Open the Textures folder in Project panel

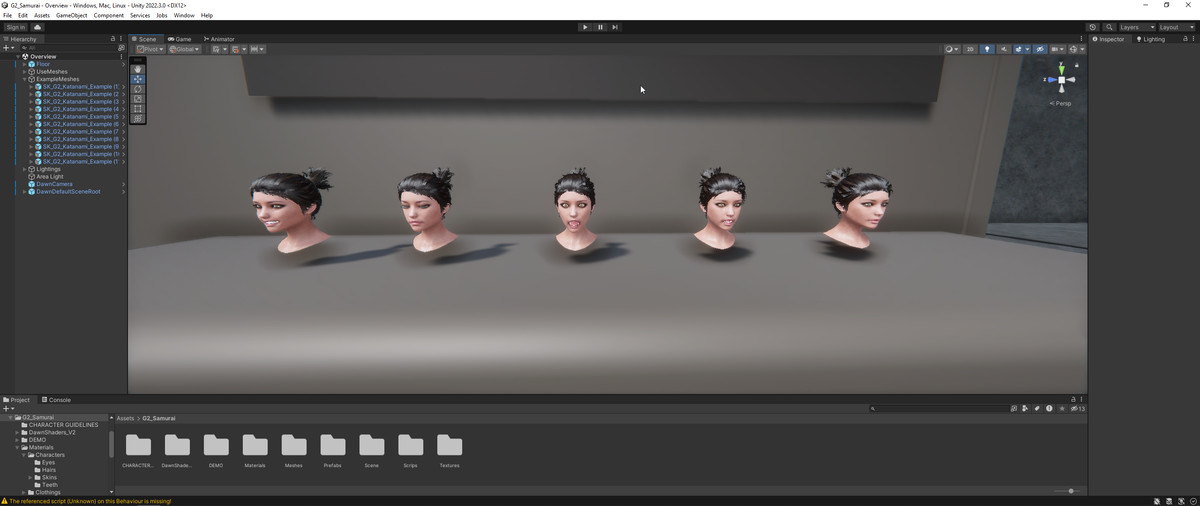coord(450,450)
